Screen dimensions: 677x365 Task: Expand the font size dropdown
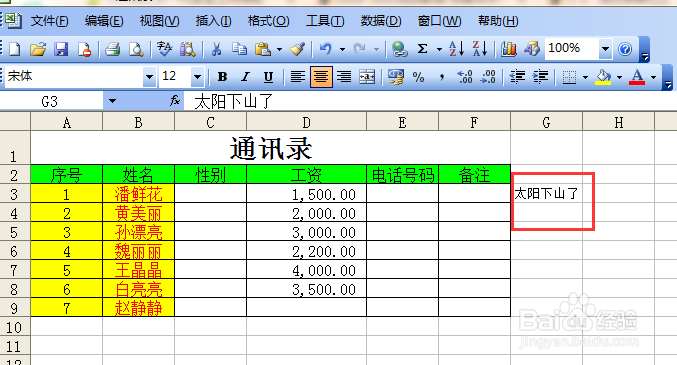click(197, 77)
